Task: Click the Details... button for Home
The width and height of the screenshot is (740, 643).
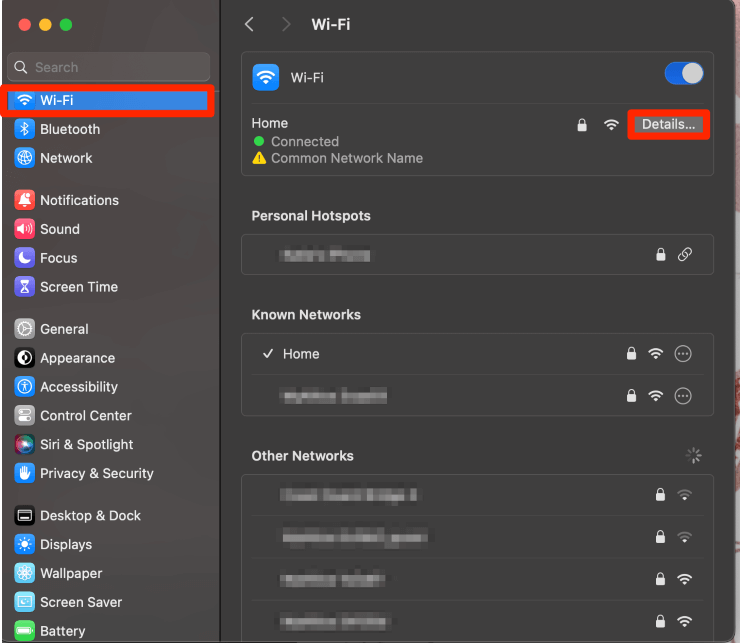Action: pos(668,125)
